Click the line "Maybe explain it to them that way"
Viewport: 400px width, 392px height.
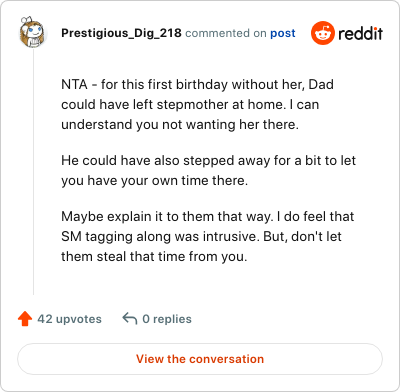[x=208, y=217]
